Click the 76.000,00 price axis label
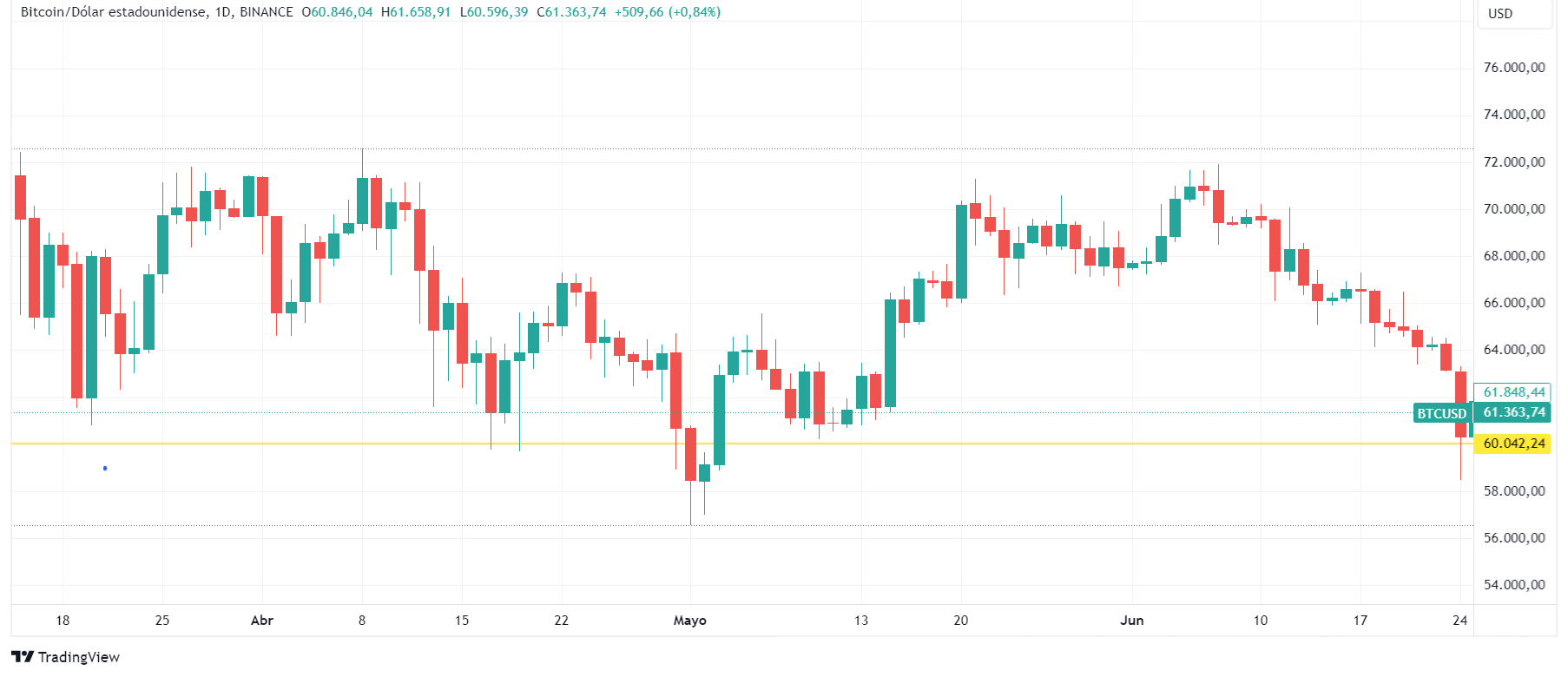Image resolution: width=1568 pixels, height=677 pixels. click(1514, 68)
